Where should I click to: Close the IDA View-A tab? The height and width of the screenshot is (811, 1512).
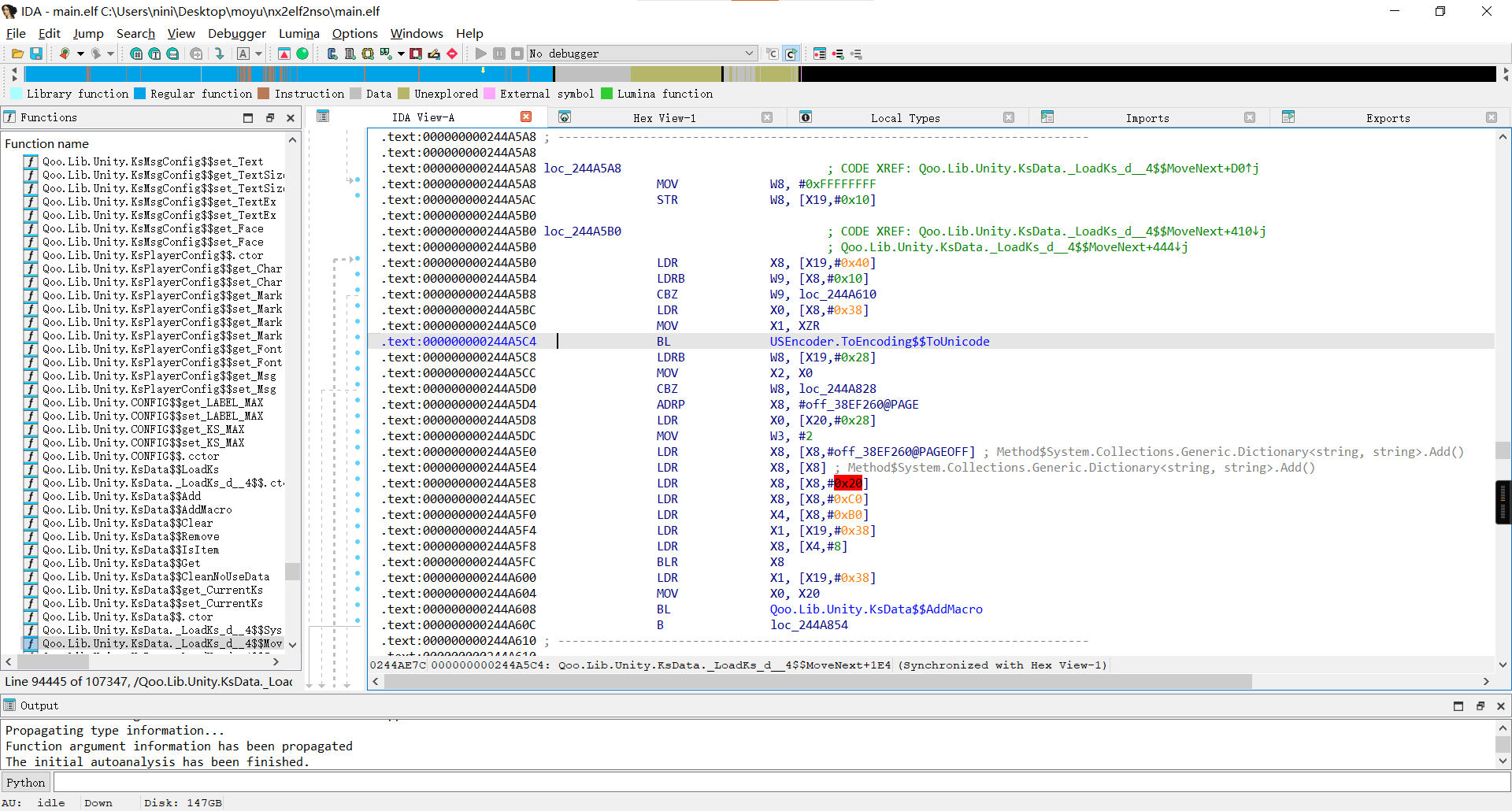click(526, 117)
